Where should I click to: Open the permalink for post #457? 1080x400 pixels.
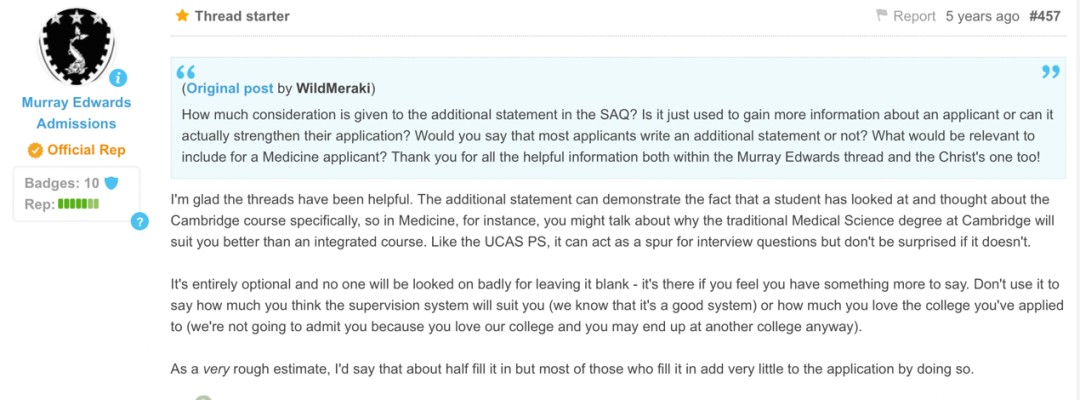(1044, 16)
